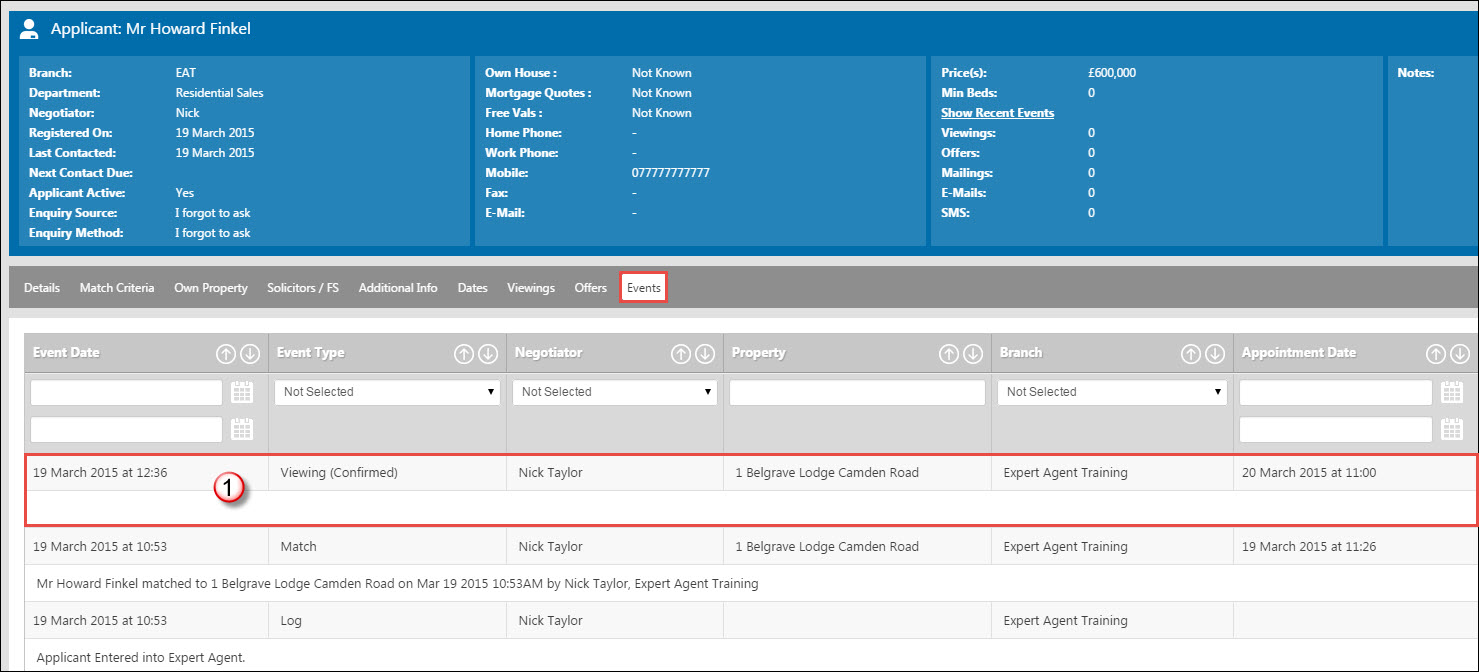The height and width of the screenshot is (672, 1479).
Task: Open the Viewings tab
Action: [x=531, y=288]
